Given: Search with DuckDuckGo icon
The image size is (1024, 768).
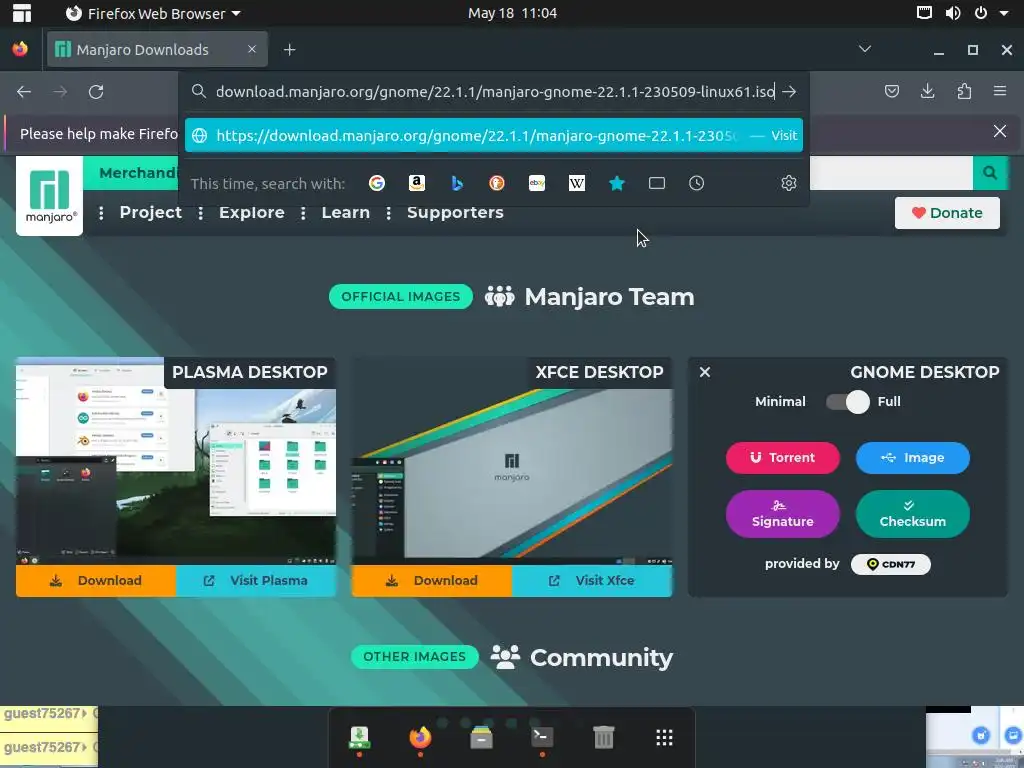Looking at the screenshot, I should pos(497,184).
